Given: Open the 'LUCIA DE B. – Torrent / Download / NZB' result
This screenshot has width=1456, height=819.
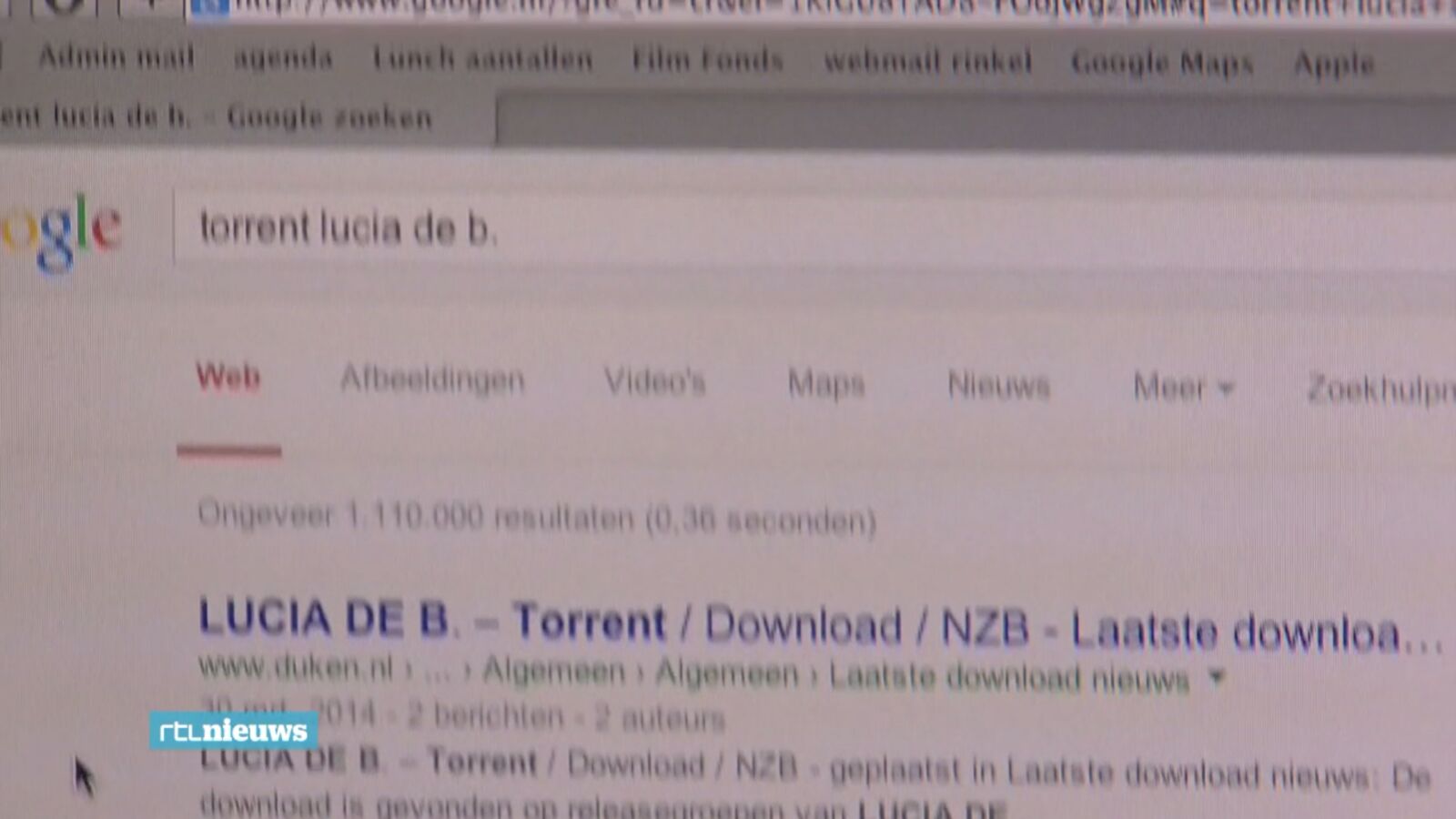Looking at the screenshot, I should [x=821, y=625].
